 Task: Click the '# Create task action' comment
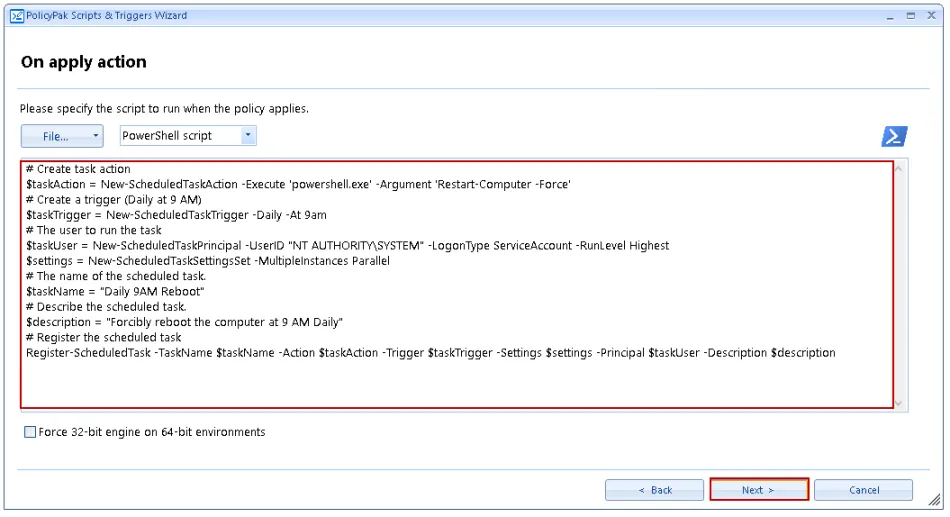[x=78, y=169]
